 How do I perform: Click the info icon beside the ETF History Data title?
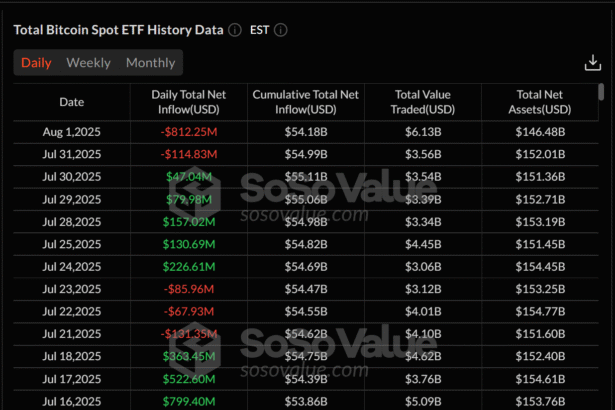tap(234, 30)
